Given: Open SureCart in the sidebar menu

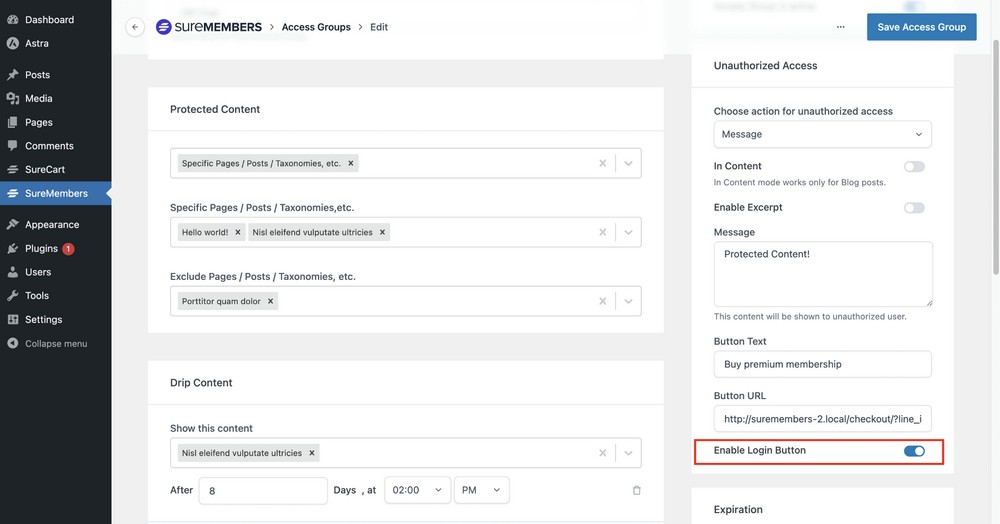Looking at the screenshot, I should (45, 170).
